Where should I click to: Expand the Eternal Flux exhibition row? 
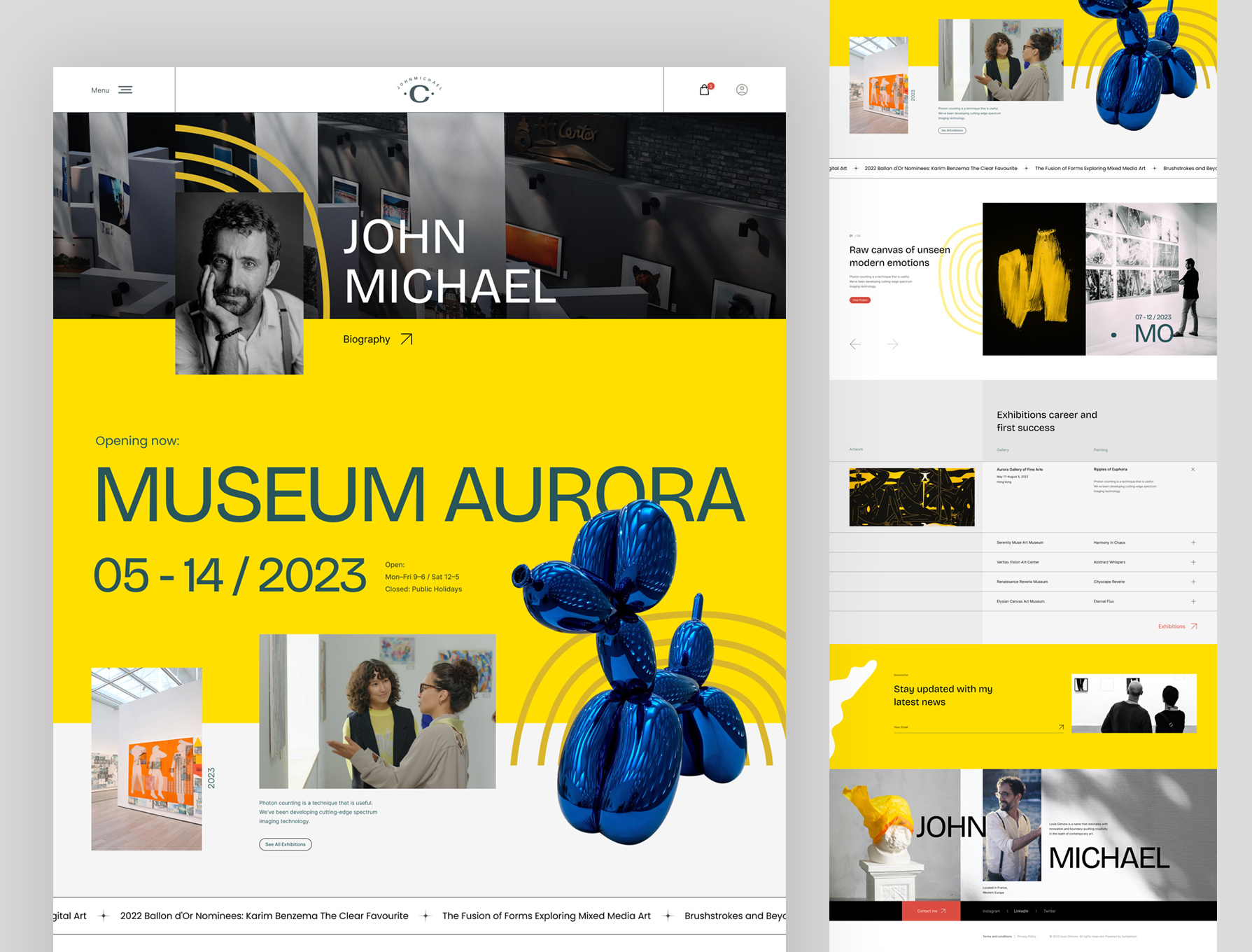click(x=1193, y=601)
